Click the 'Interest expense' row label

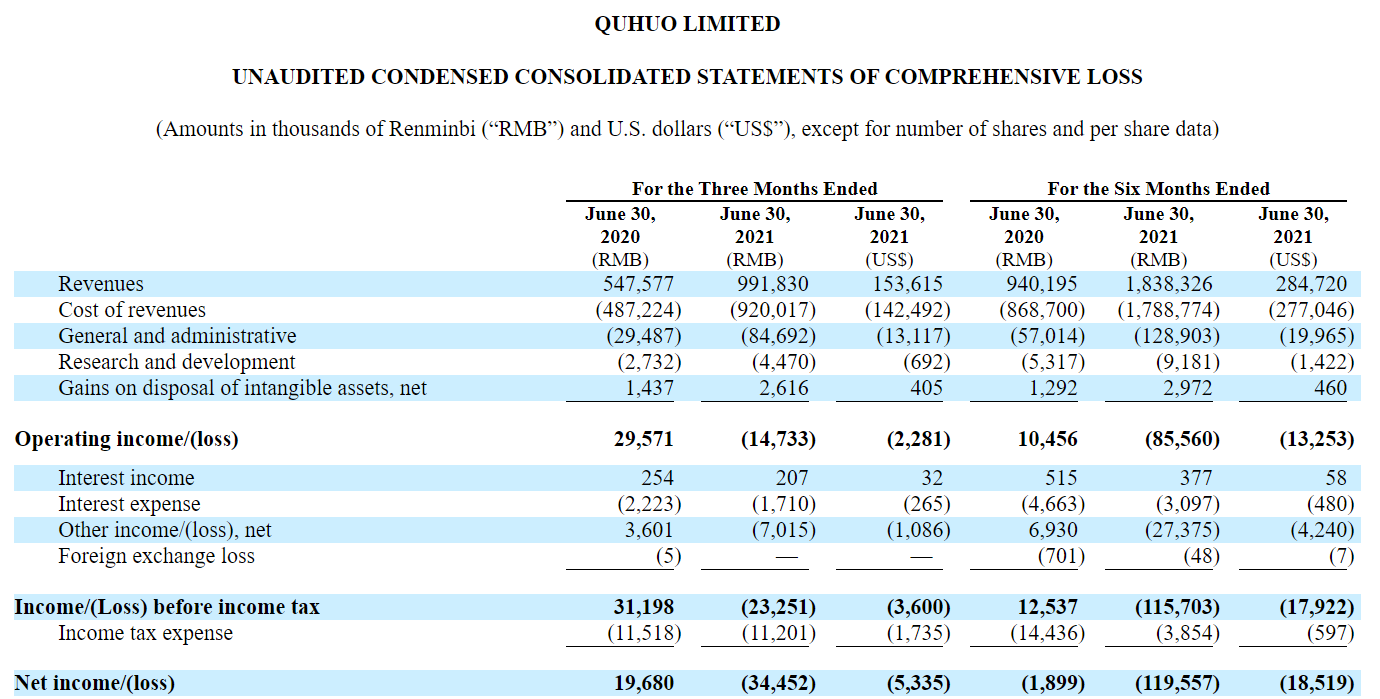point(129,504)
